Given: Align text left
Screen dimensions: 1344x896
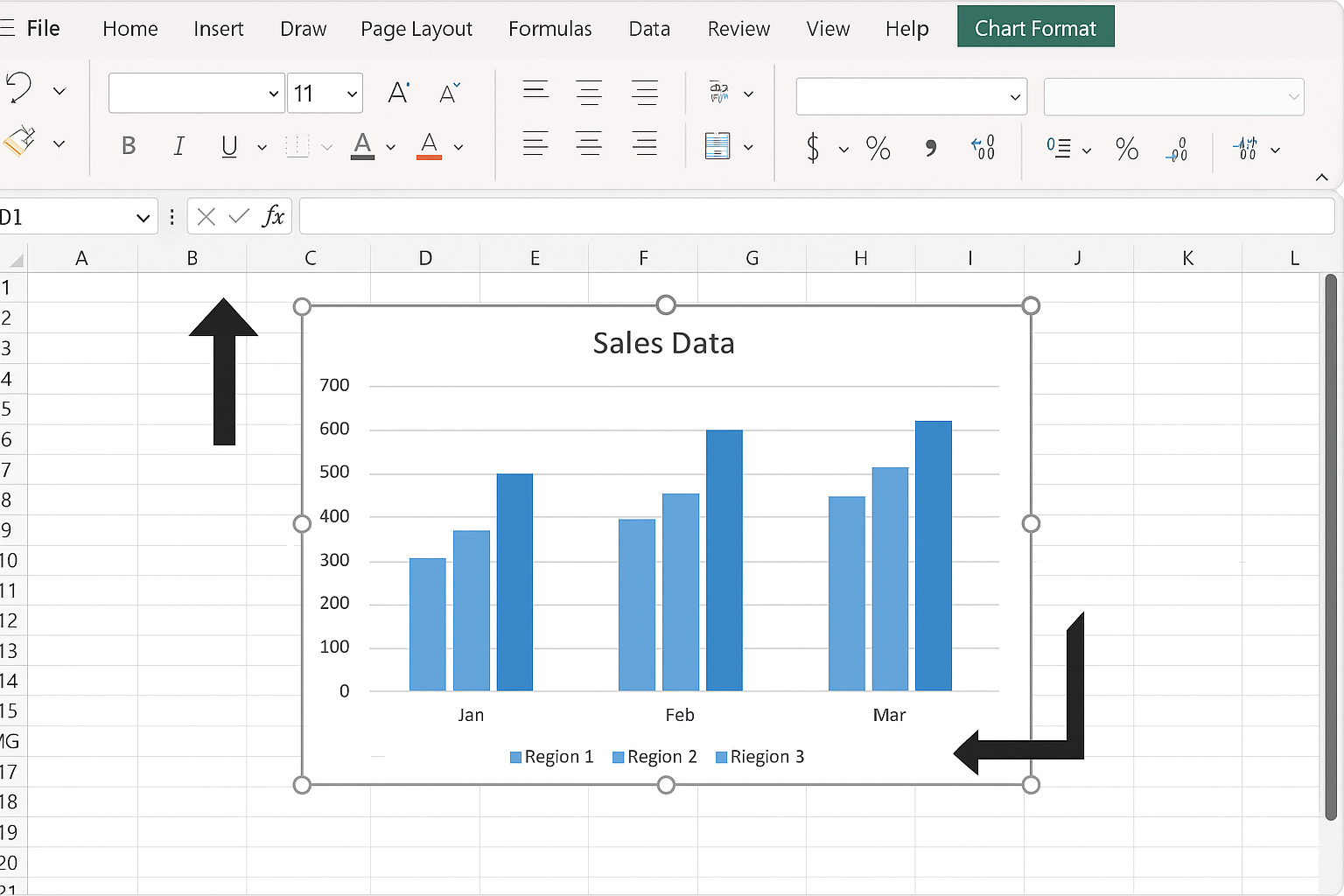Looking at the screenshot, I should [x=535, y=143].
